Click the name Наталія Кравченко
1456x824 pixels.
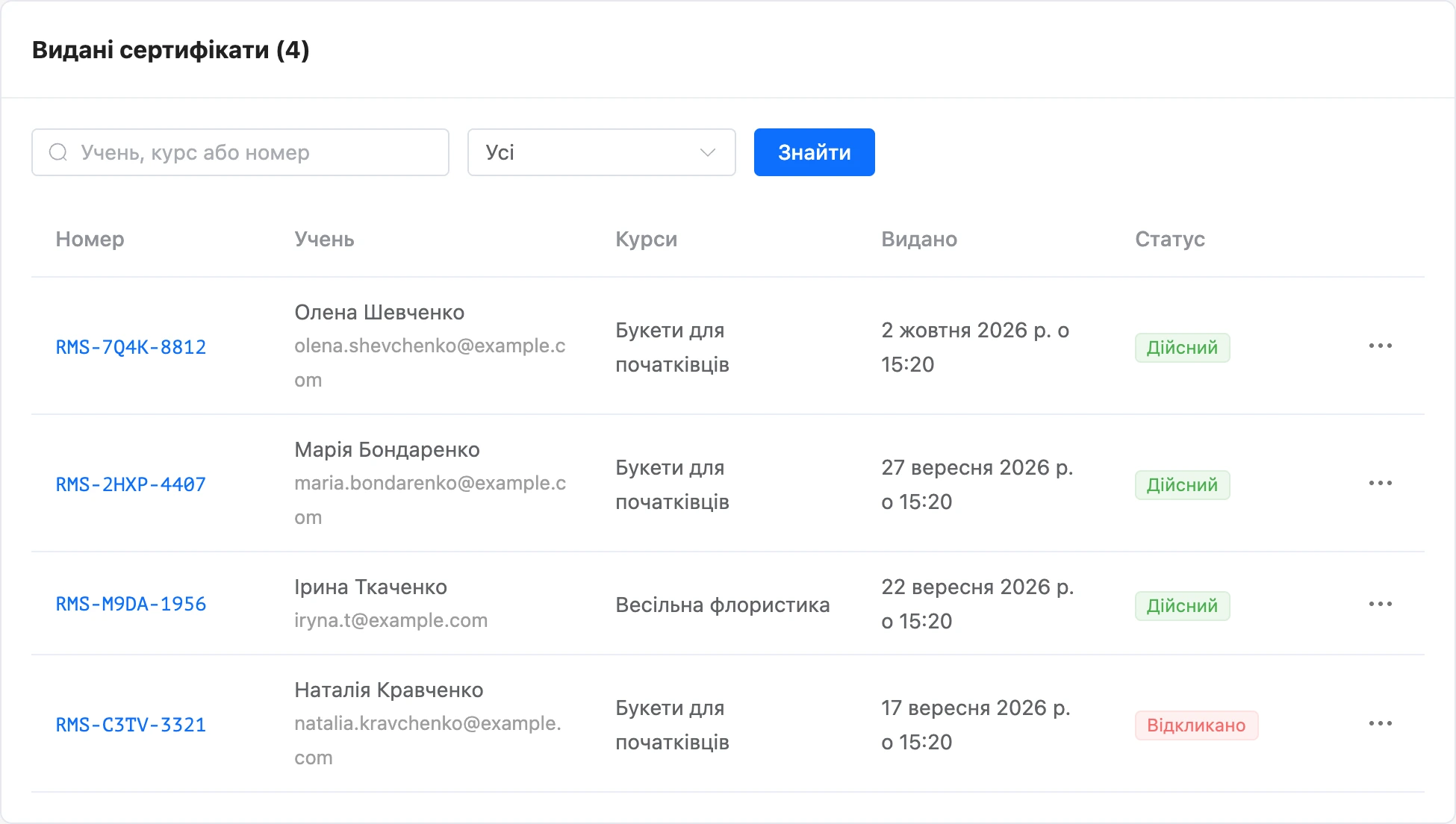pos(388,690)
